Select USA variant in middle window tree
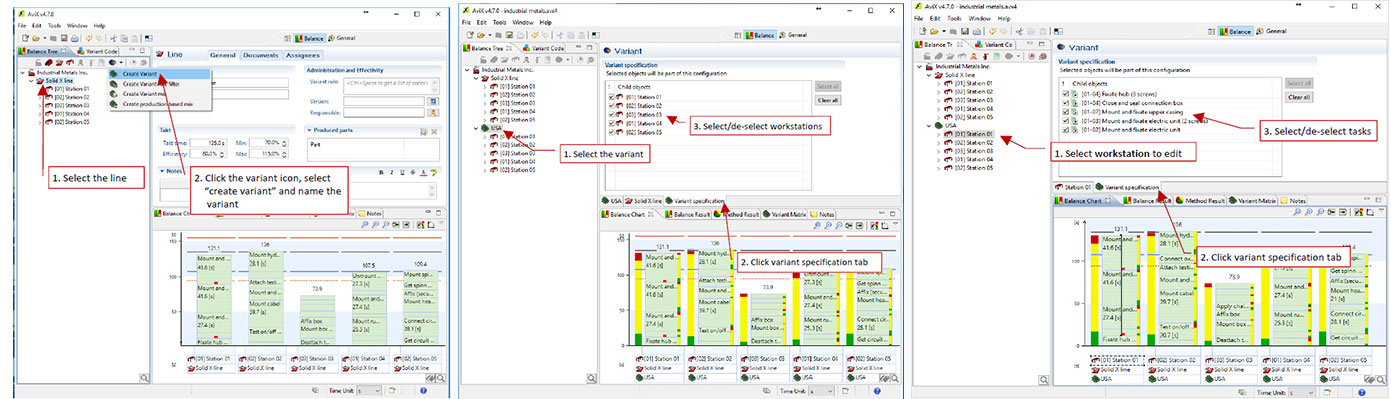Screen dimensions: 1391x399 [495, 128]
